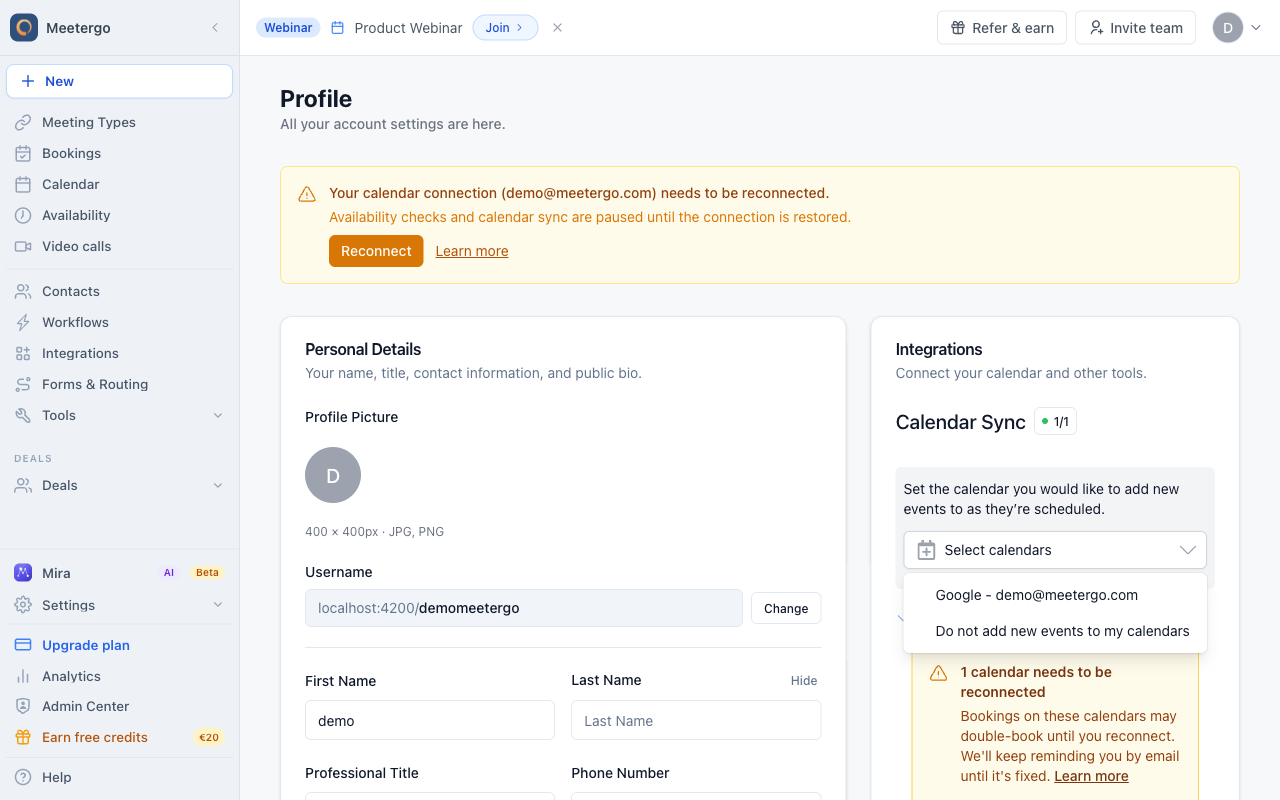
Task: Click the Settings gear icon
Action: (x=23, y=605)
